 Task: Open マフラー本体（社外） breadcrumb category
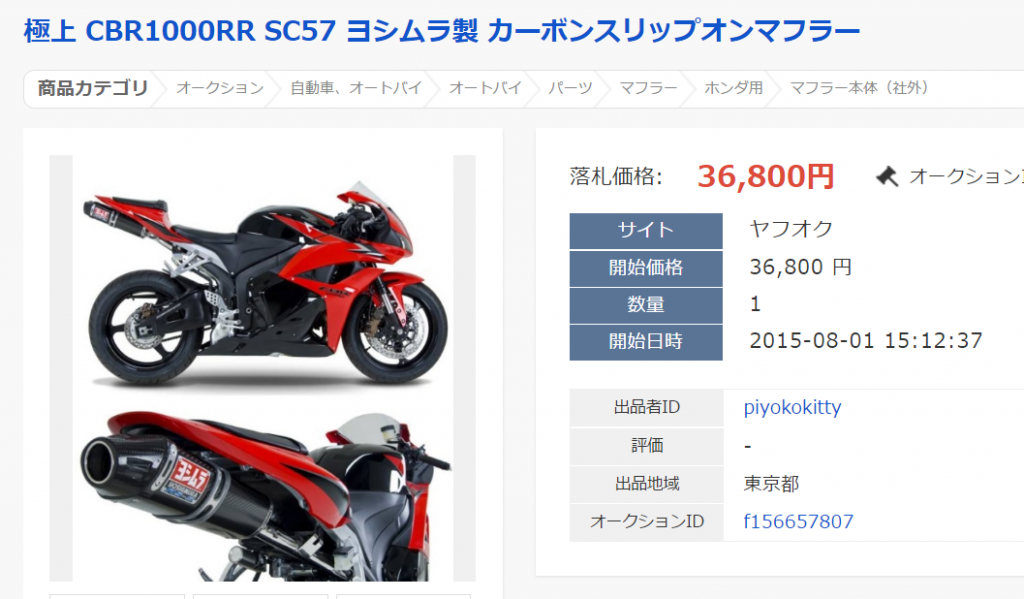859,88
